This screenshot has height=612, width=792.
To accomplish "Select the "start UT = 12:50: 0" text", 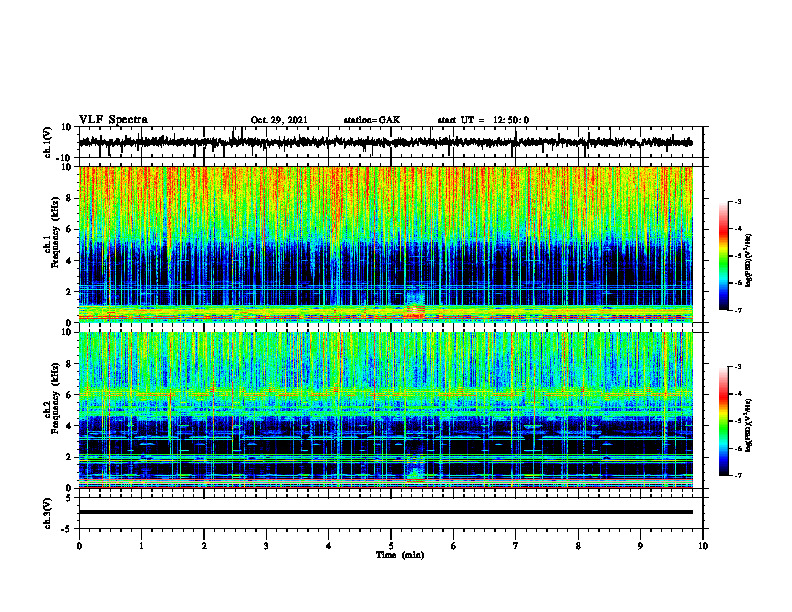I will coord(483,120).
